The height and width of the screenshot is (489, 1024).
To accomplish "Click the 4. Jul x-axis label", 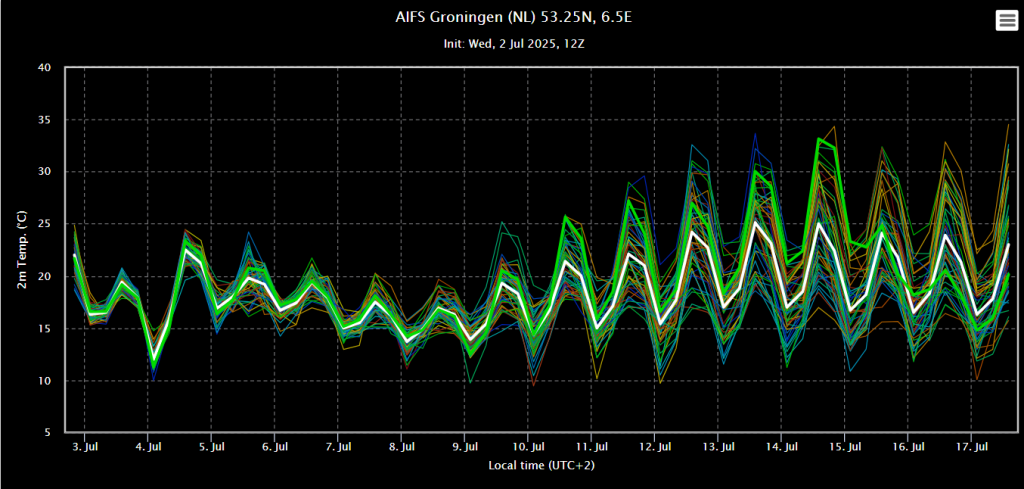I will 148,447.
